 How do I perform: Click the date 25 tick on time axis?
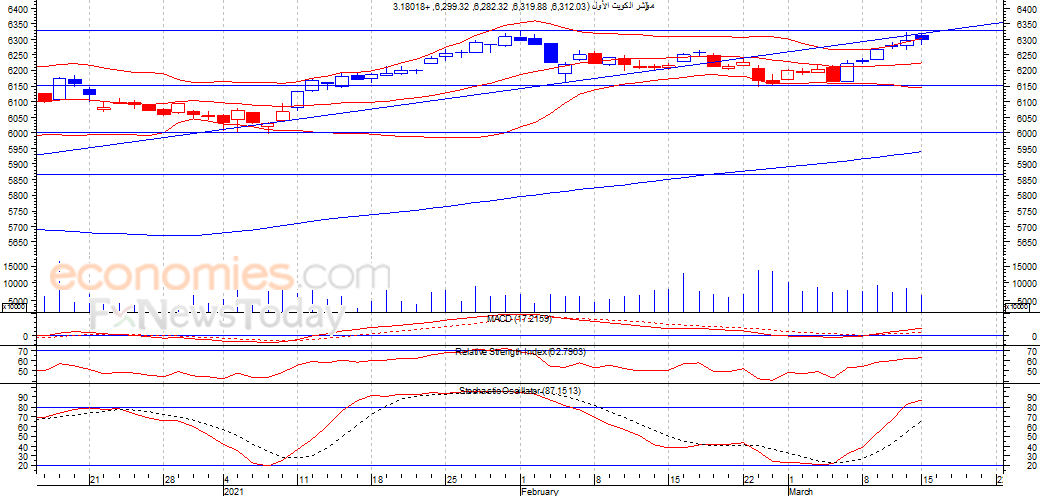pyautogui.click(x=450, y=480)
